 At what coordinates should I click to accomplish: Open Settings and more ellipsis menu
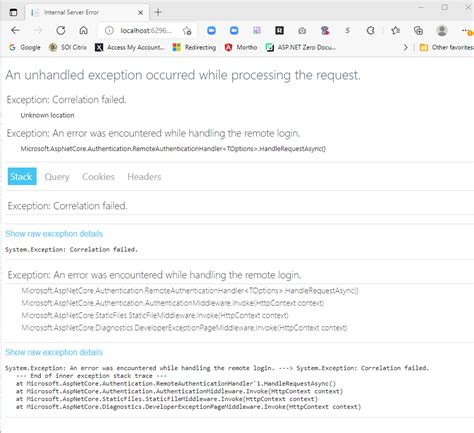click(x=465, y=31)
